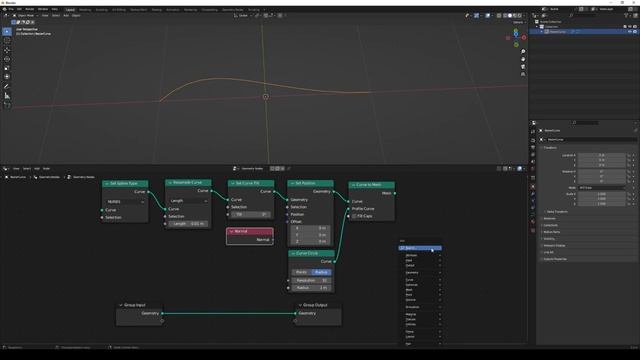This screenshot has width=640, height=360.
Task: Enable Fill Caps checkbox on Curve to Mesh
Action: coord(354,216)
